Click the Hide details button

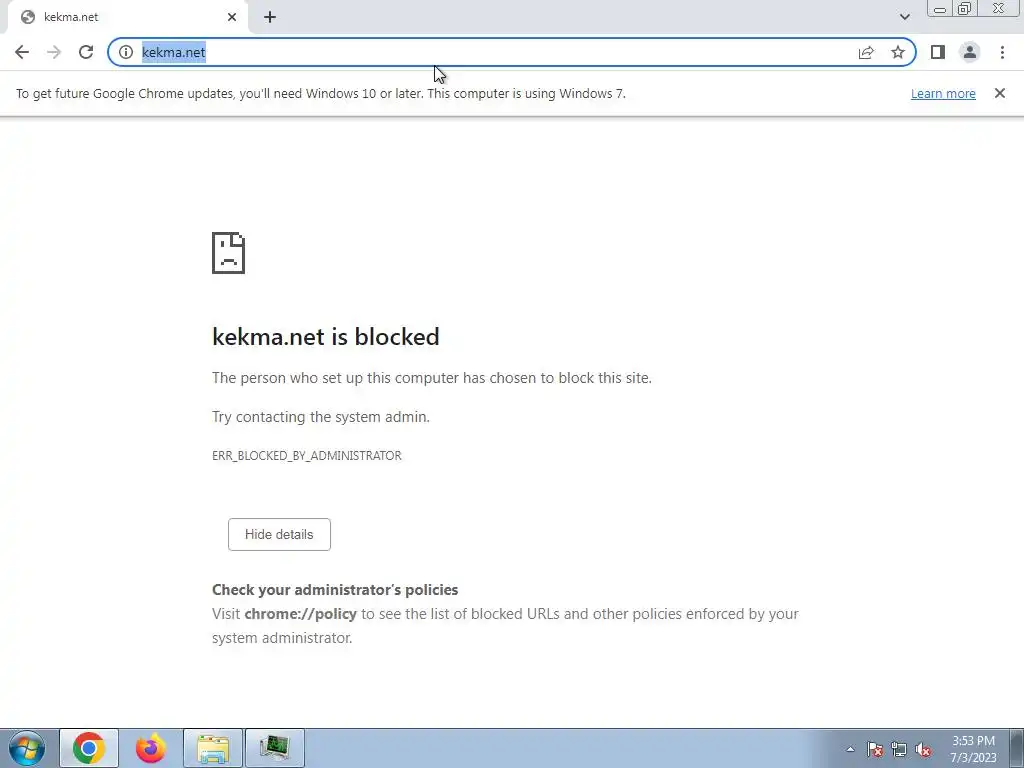tap(279, 534)
